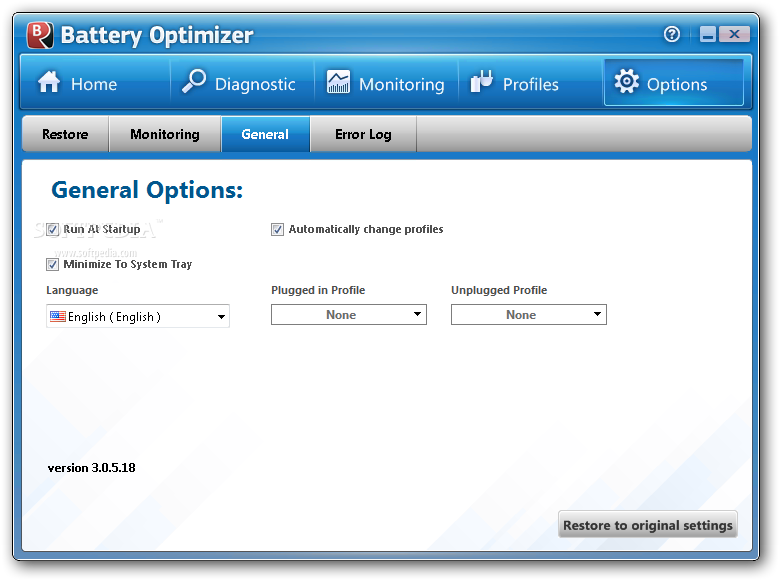Click the Language label
This screenshot has height=581, width=780.
tap(72, 290)
